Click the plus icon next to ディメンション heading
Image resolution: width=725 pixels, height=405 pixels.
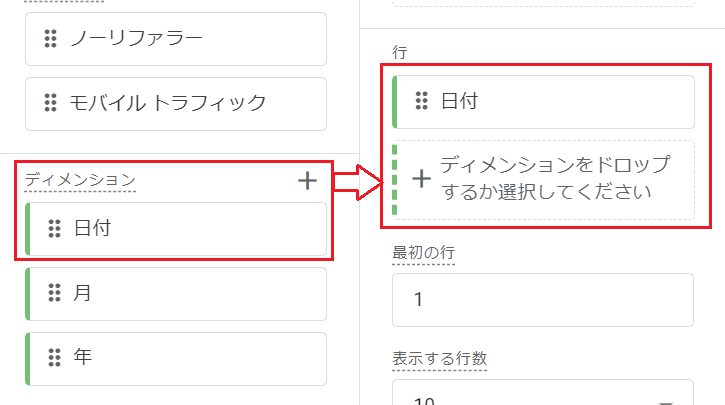coord(307,180)
